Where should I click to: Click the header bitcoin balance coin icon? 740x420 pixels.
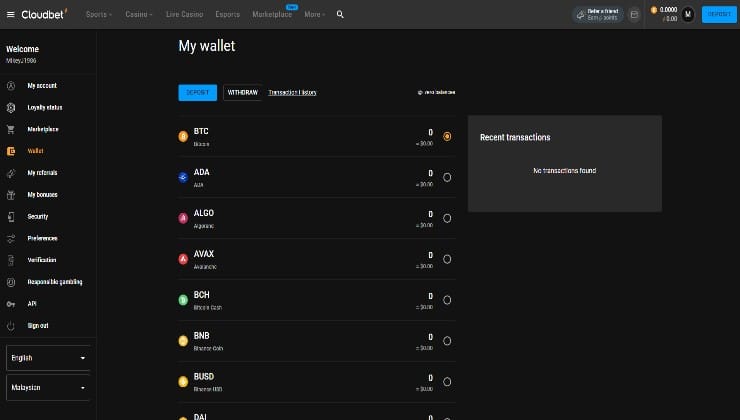coord(654,10)
